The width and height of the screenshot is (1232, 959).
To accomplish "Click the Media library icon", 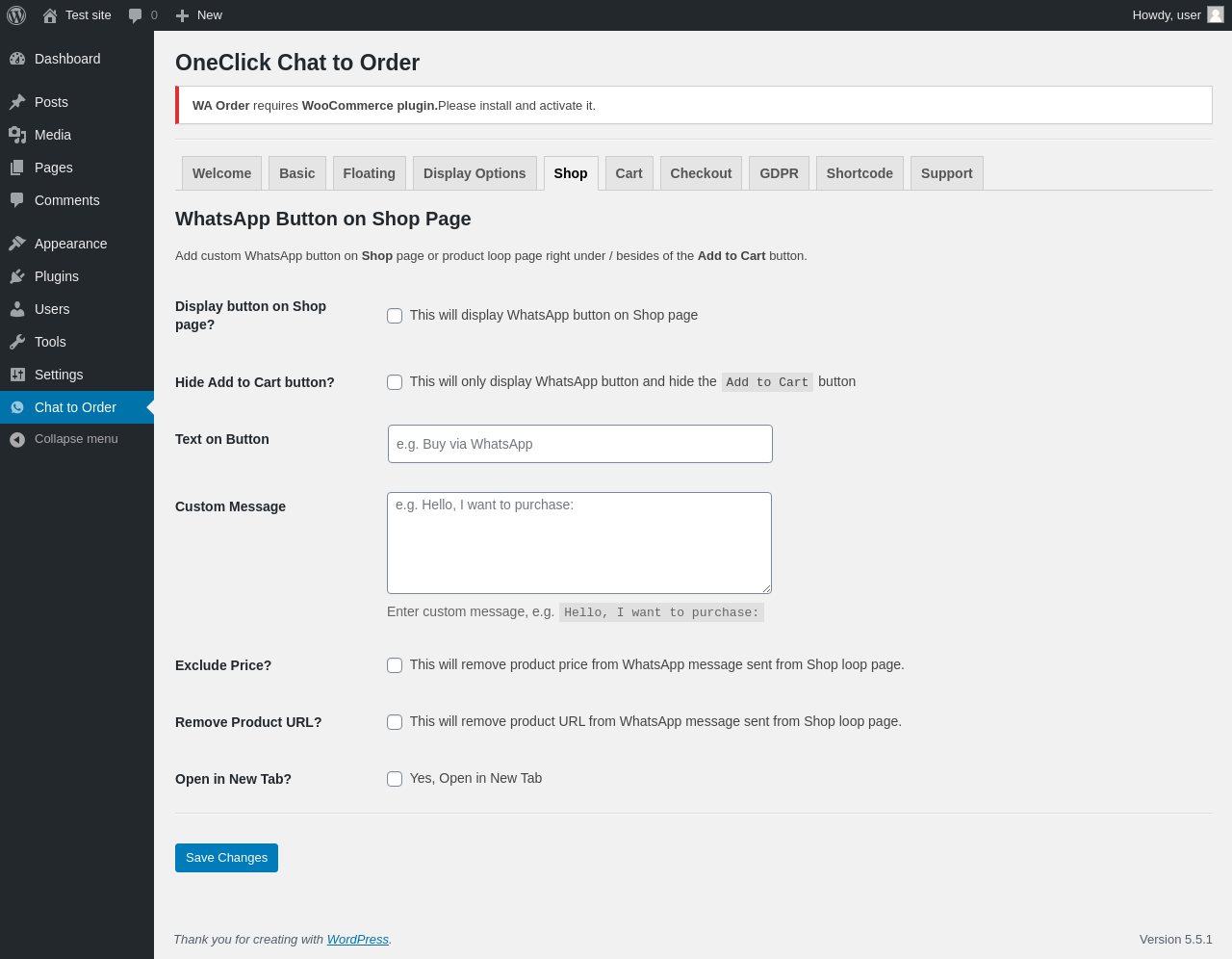I will (x=17, y=135).
